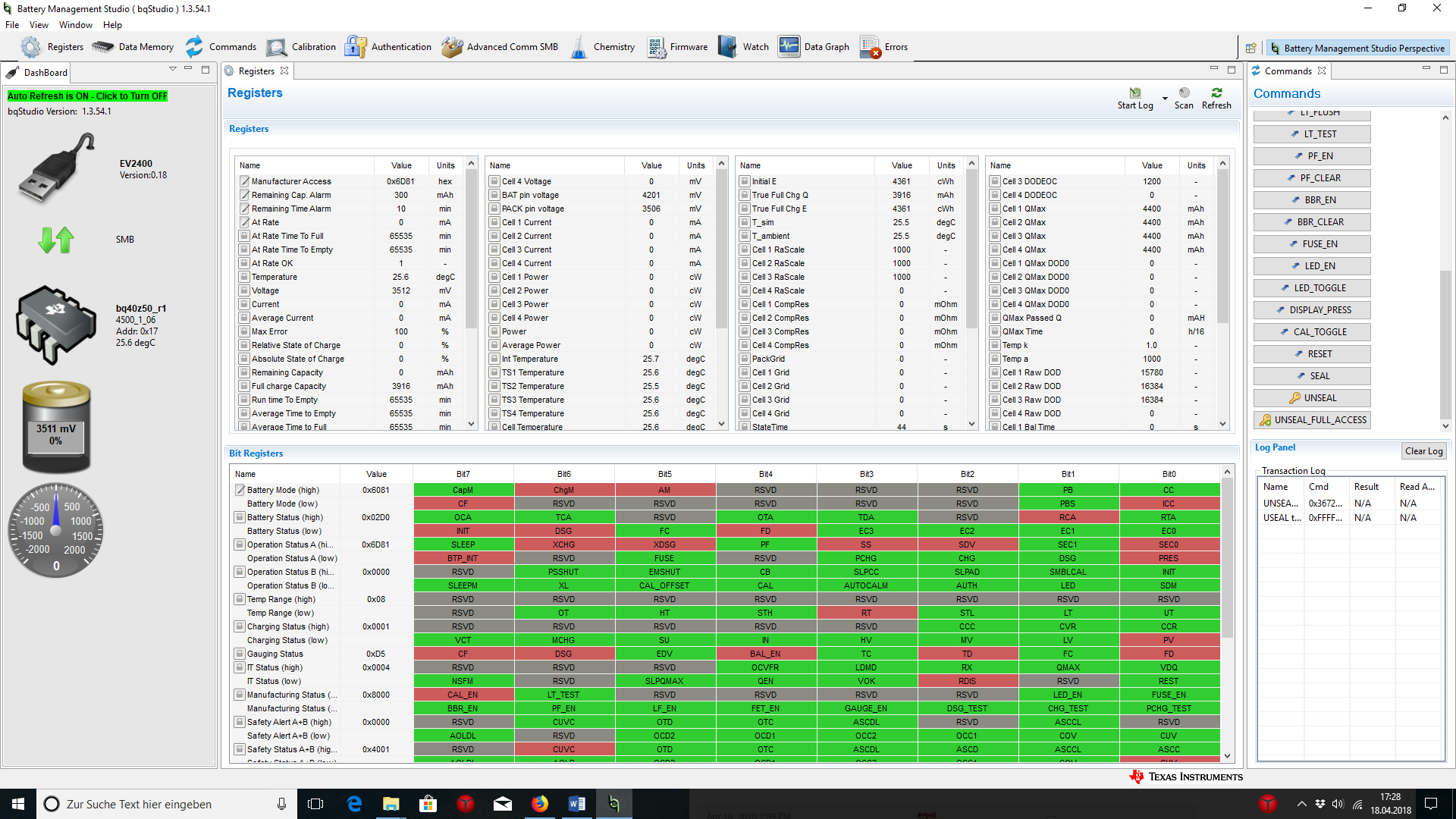1456x819 pixels.
Task: Click the Open Perspective icon
Action: (x=1251, y=48)
